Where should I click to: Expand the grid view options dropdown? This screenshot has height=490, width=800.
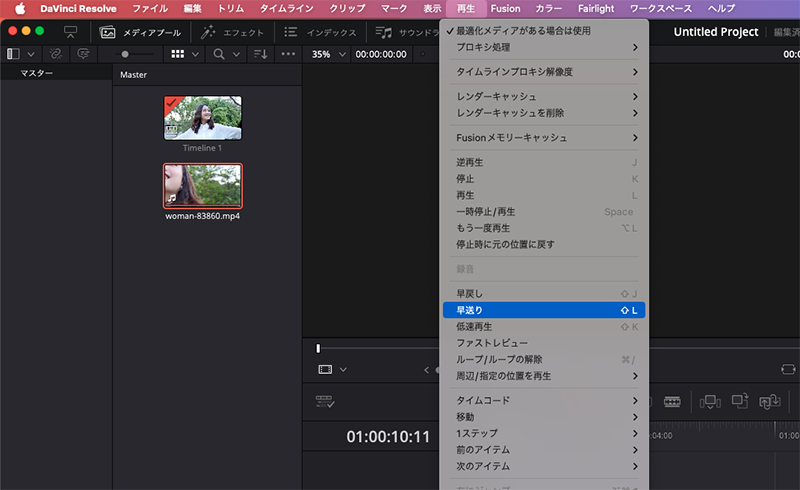pyautogui.click(x=195, y=54)
